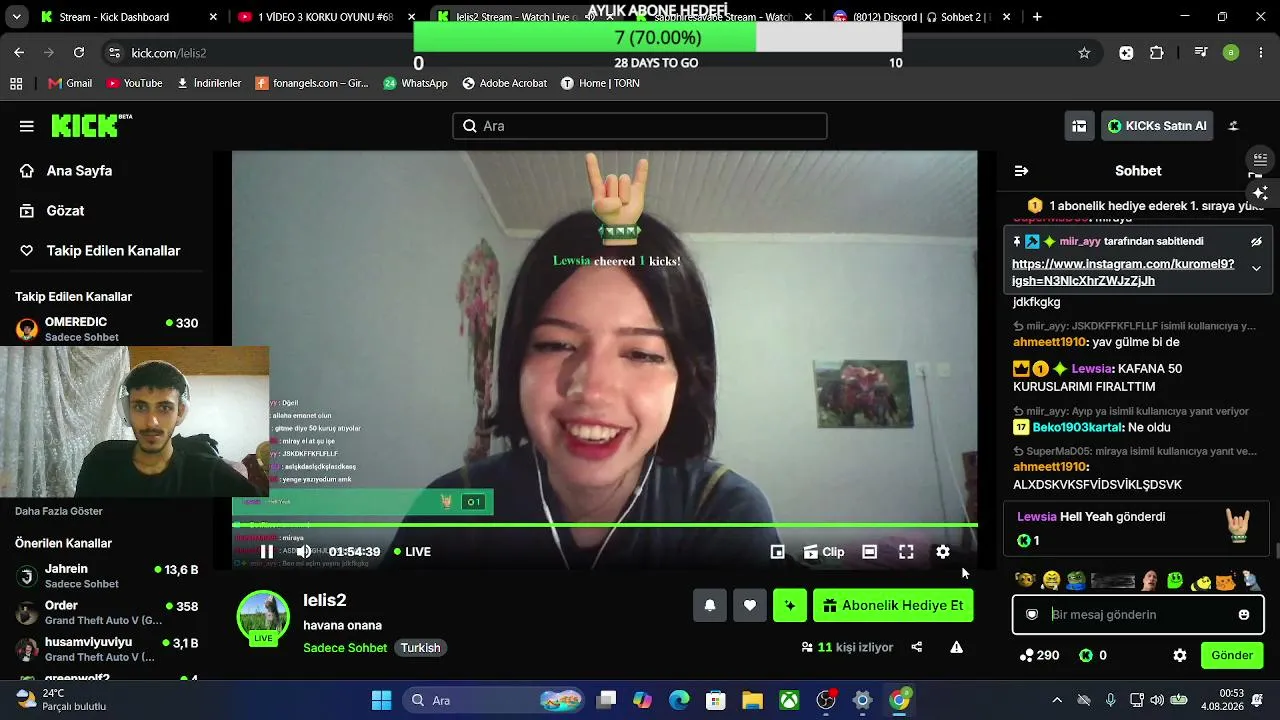
Task: Open the lelis2 channel avatar
Action: [x=263, y=617]
